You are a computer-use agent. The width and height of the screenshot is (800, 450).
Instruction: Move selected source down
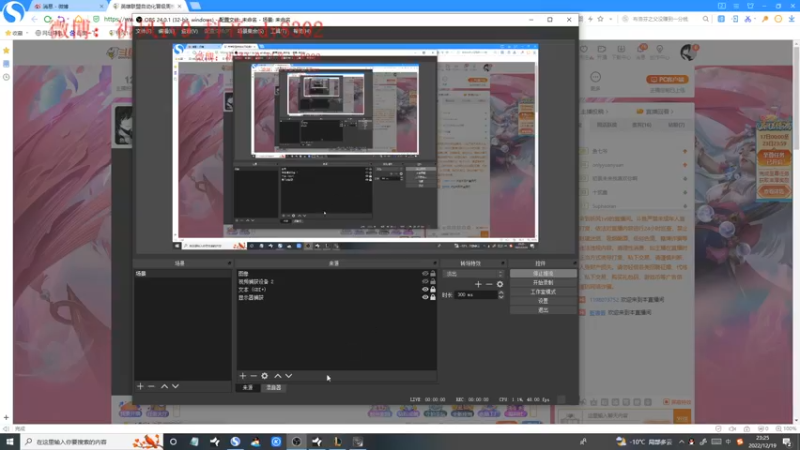tap(289, 376)
